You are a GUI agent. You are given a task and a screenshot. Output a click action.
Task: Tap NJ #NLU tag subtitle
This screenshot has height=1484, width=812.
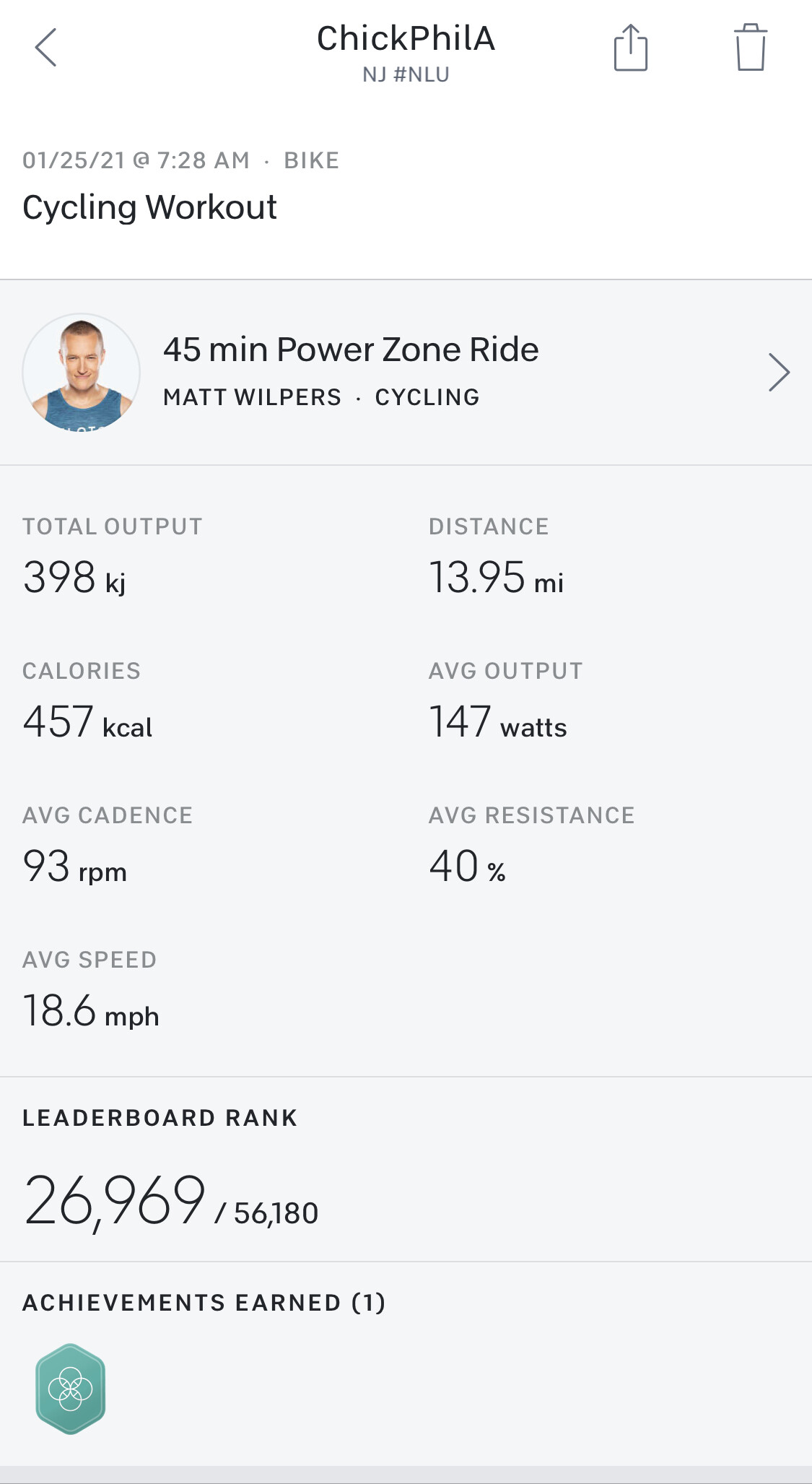pos(406,75)
